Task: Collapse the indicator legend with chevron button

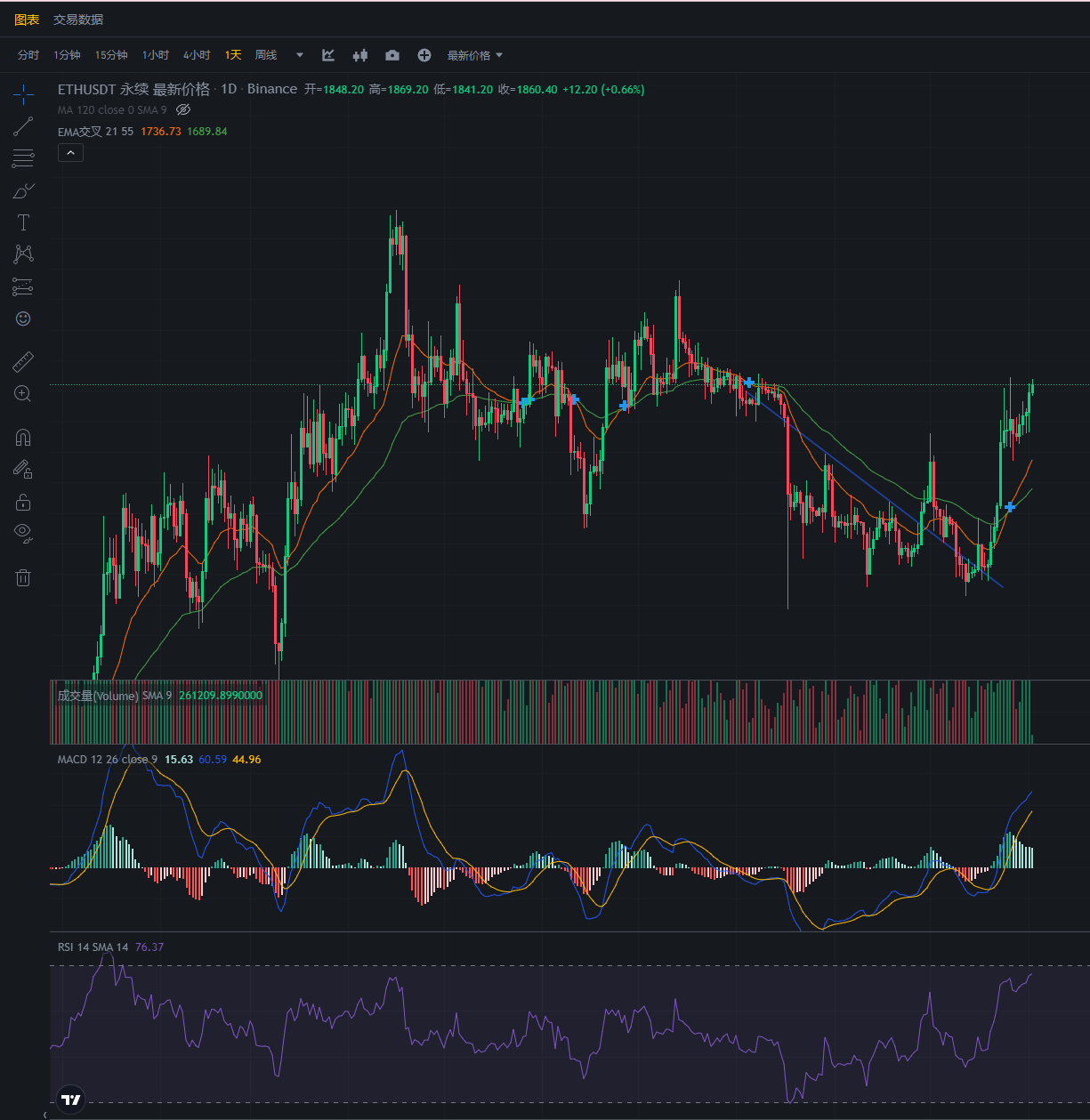Action: pyautogui.click(x=70, y=152)
